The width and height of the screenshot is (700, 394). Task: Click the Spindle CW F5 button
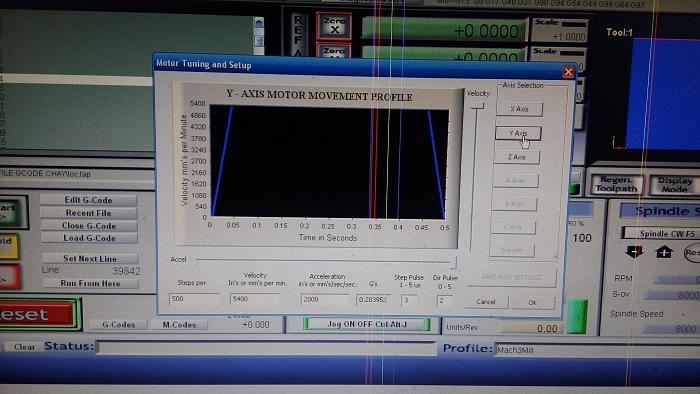662,233
